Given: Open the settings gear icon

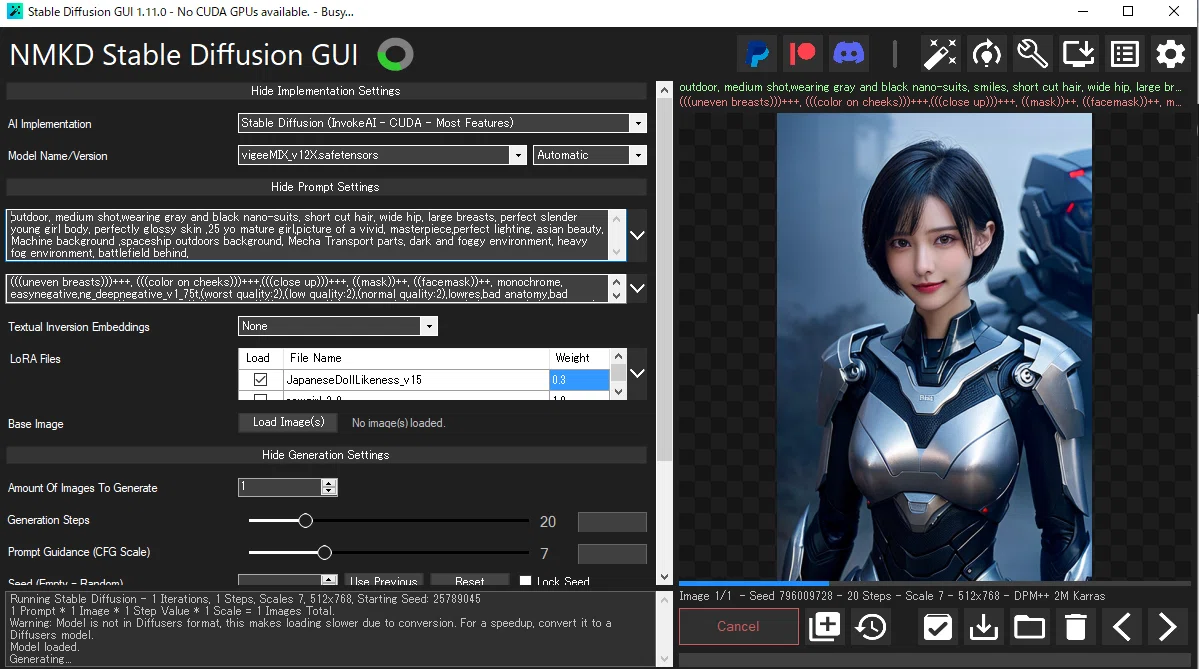Looking at the screenshot, I should click(x=1171, y=54).
